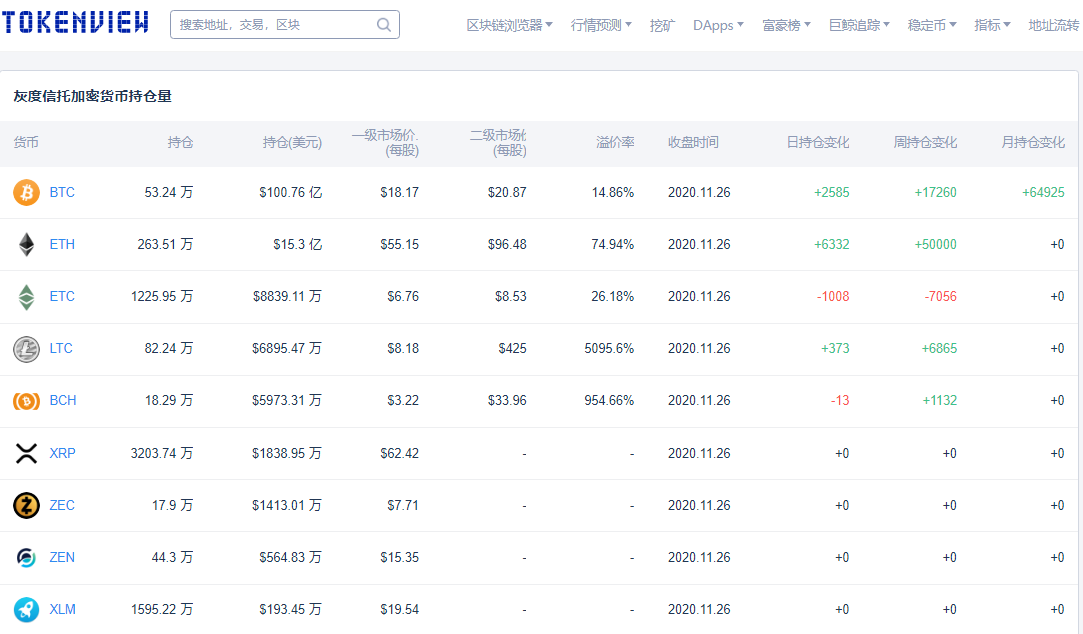Click the 周持仓变化 column header
Image resolution: width=1083 pixels, height=634 pixels.
926,142
